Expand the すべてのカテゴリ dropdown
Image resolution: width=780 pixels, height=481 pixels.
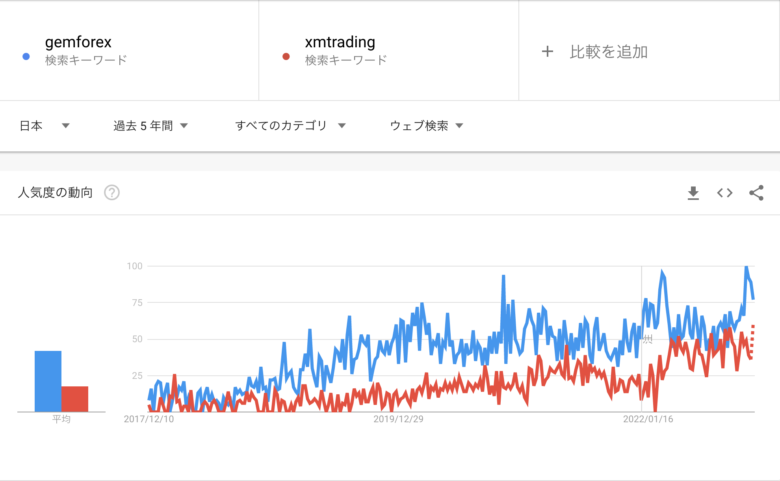point(290,126)
